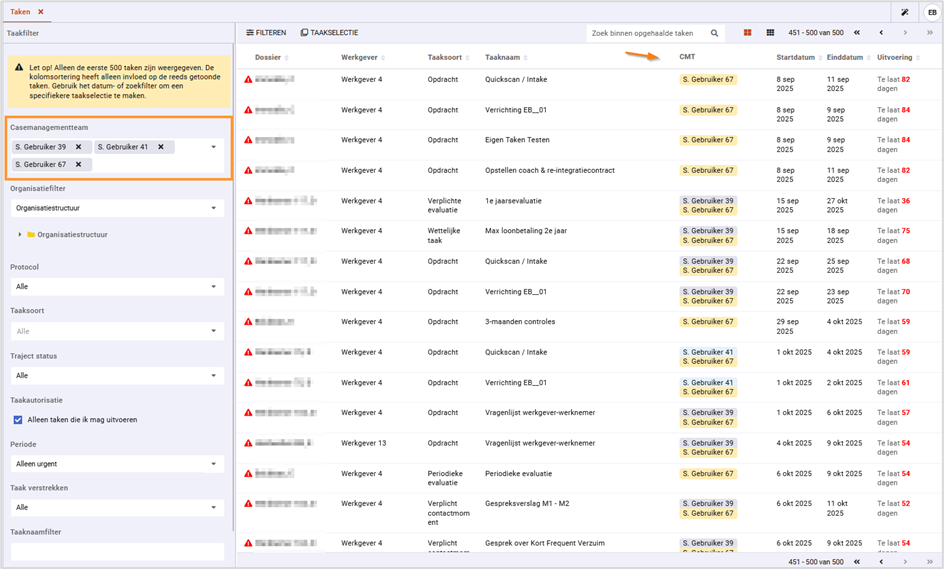Remove S. Gebruiker 41 from team filter

pyautogui.click(x=161, y=147)
